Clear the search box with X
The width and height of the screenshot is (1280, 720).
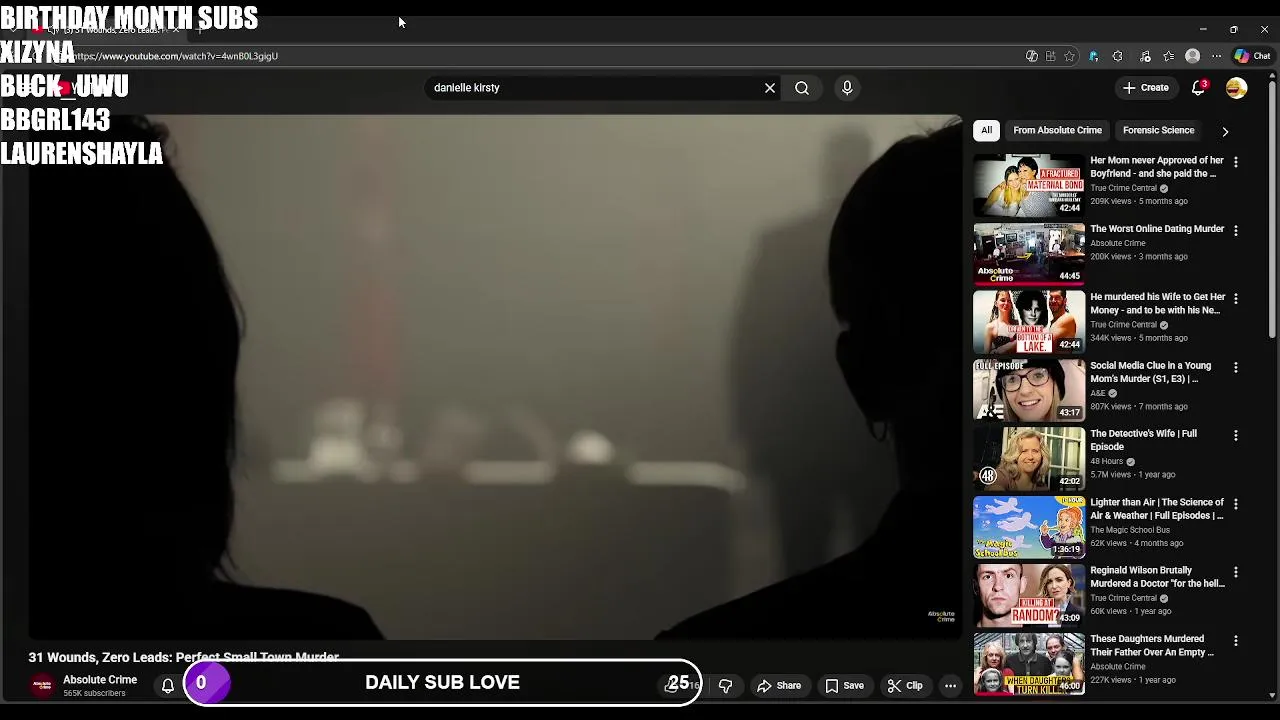pyautogui.click(x=770, y=88)
